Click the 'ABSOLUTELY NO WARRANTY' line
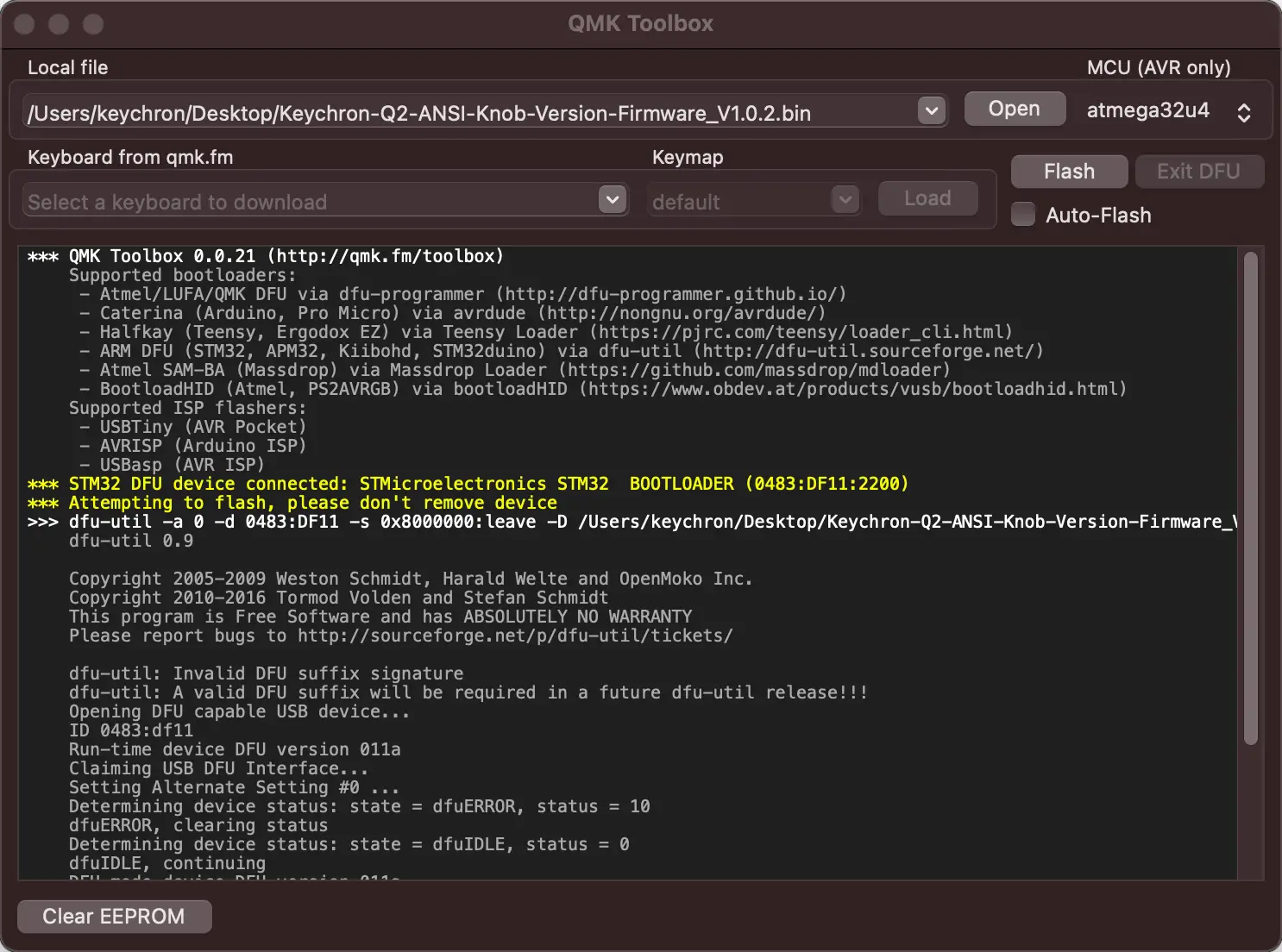 [380, 617]
